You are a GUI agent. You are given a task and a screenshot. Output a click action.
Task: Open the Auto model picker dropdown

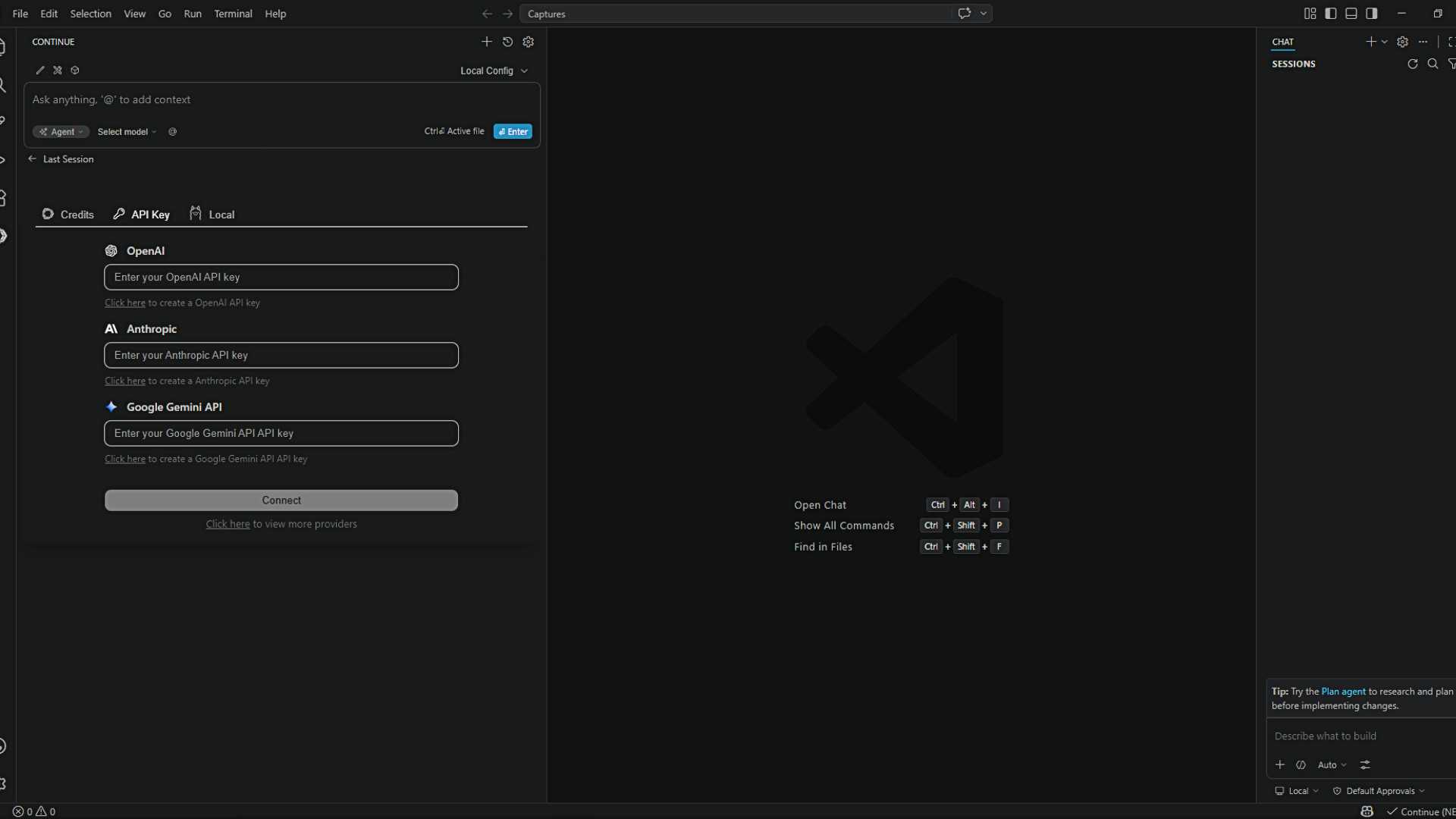click(x=1332, y=765)
